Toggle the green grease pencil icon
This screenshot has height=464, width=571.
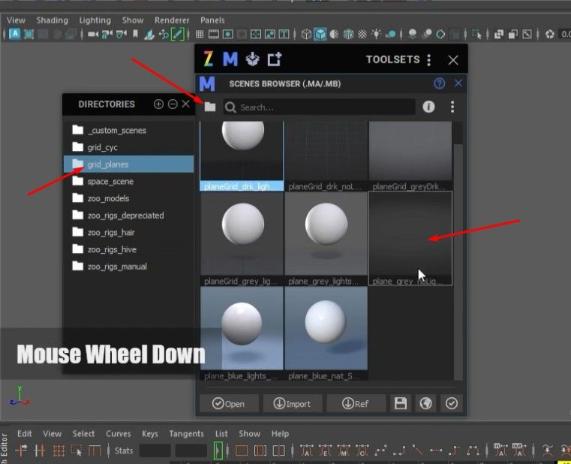click(x=178, y=34)
